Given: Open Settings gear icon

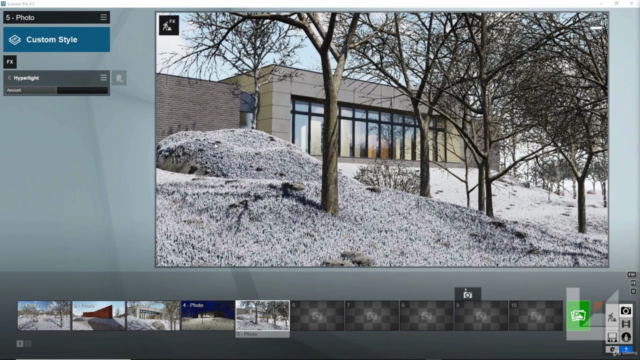Looking at the screenshot, I should pos(612,349).
